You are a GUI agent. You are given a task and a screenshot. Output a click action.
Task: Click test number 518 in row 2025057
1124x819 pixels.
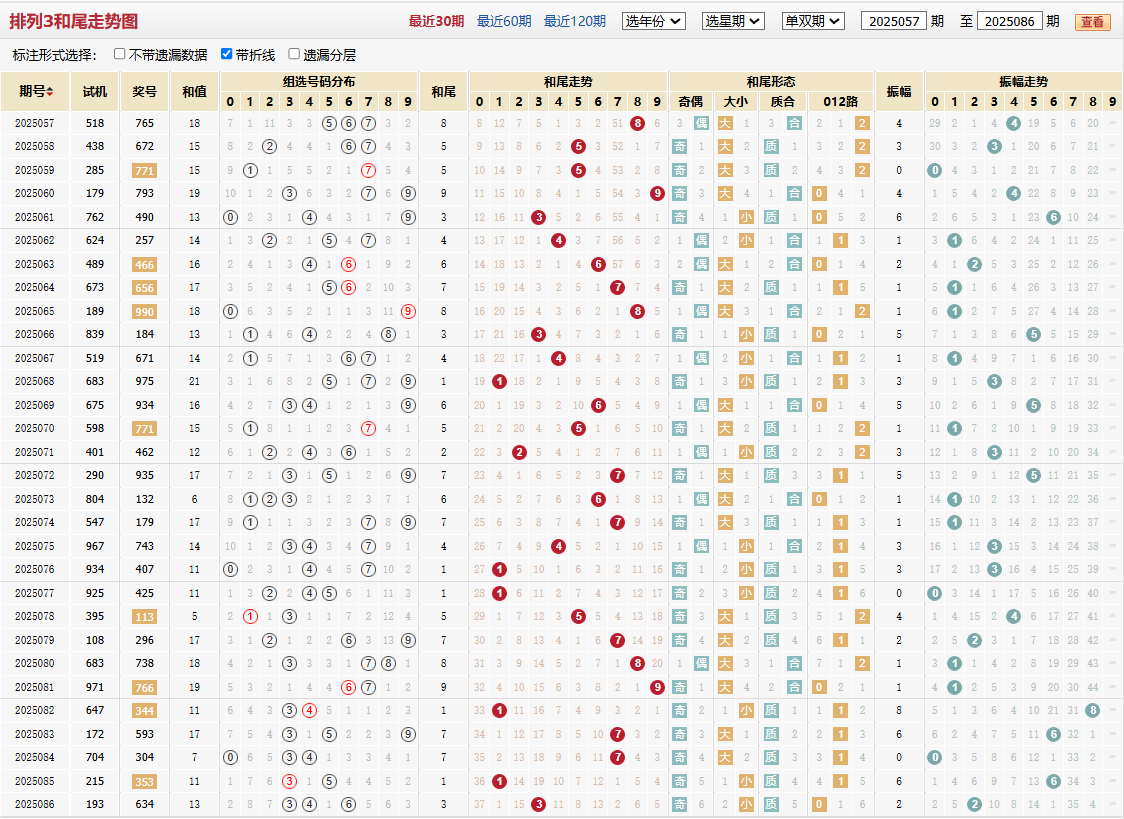tap(95, 123)
